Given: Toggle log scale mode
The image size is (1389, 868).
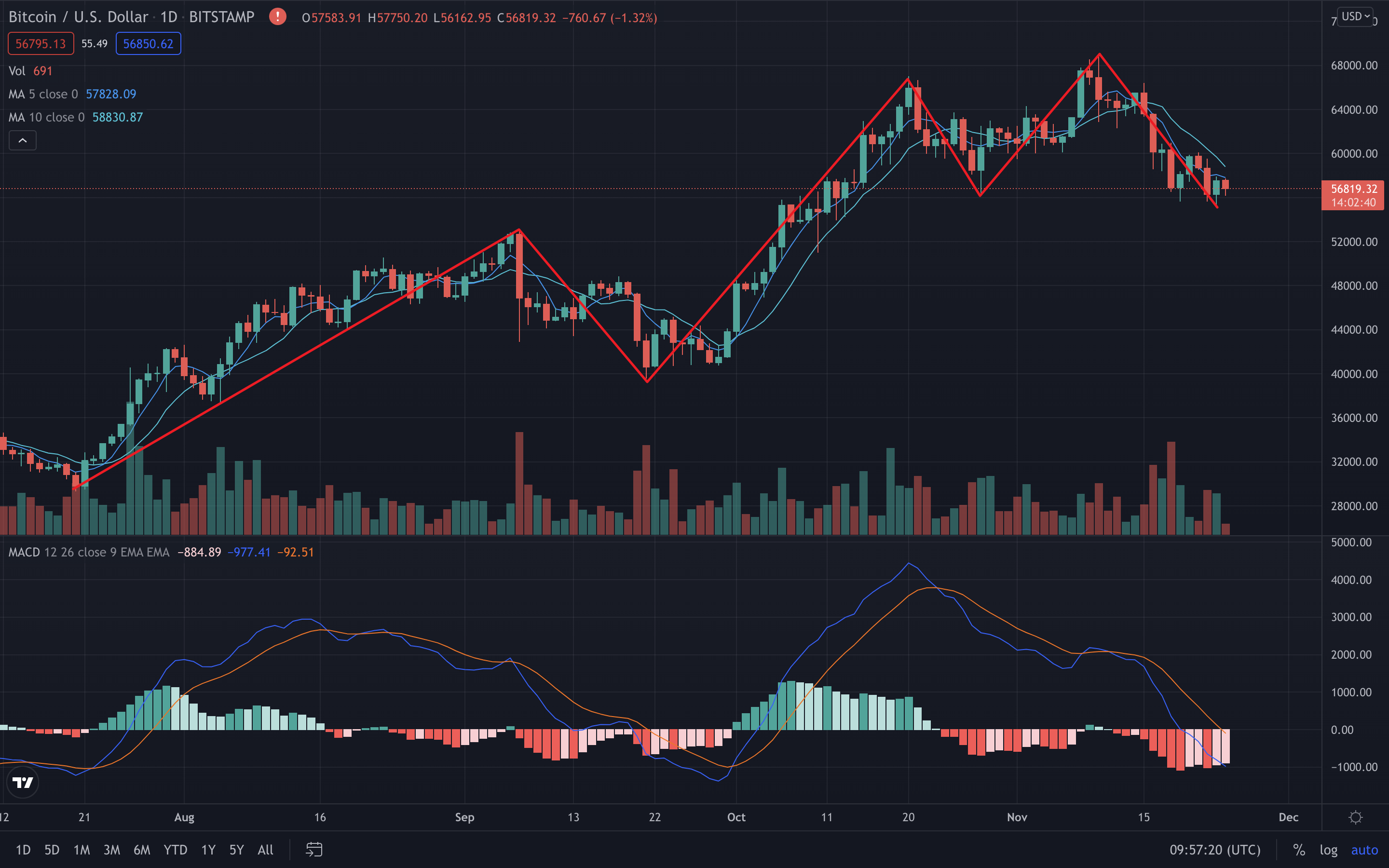Looking at the screenshot, I should click(1328, 850).
